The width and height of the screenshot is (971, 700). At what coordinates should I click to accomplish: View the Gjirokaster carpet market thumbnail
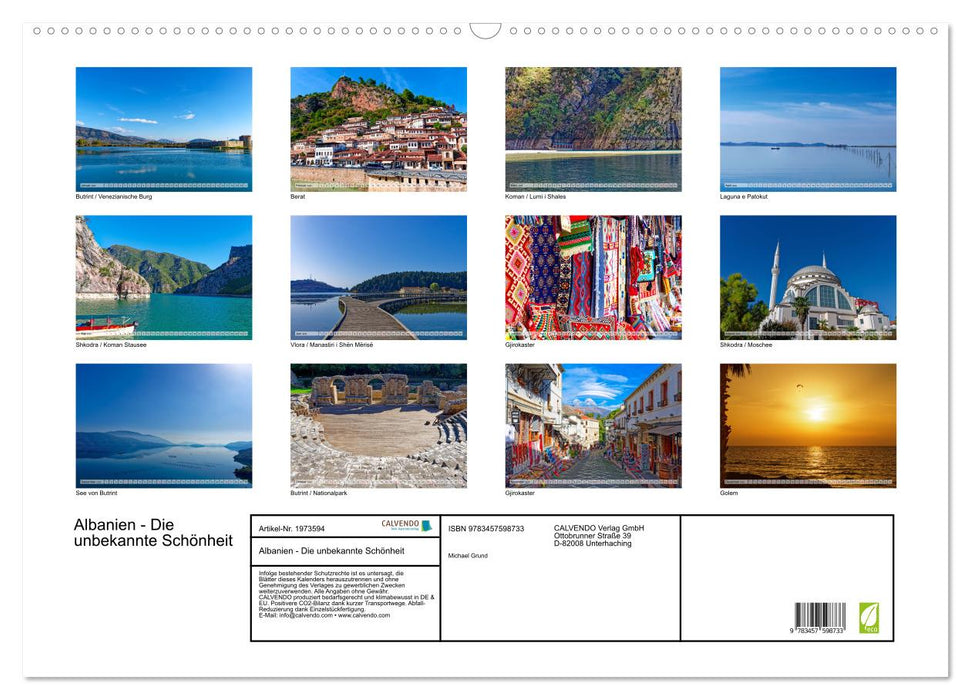coord(593,277)
